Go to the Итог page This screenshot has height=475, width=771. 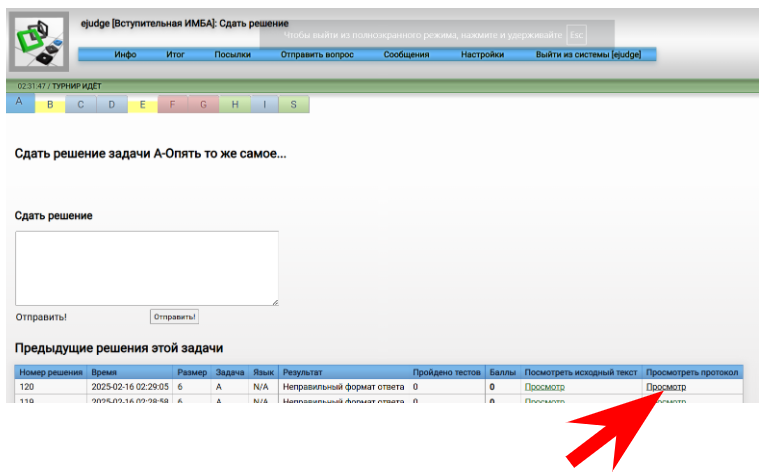175,55
